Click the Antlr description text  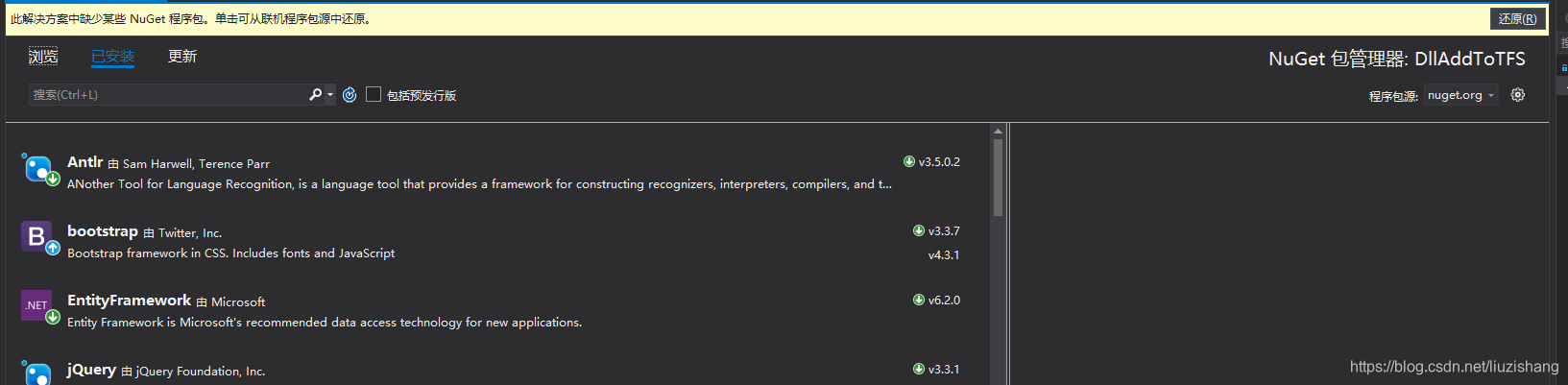coord(479,184)
